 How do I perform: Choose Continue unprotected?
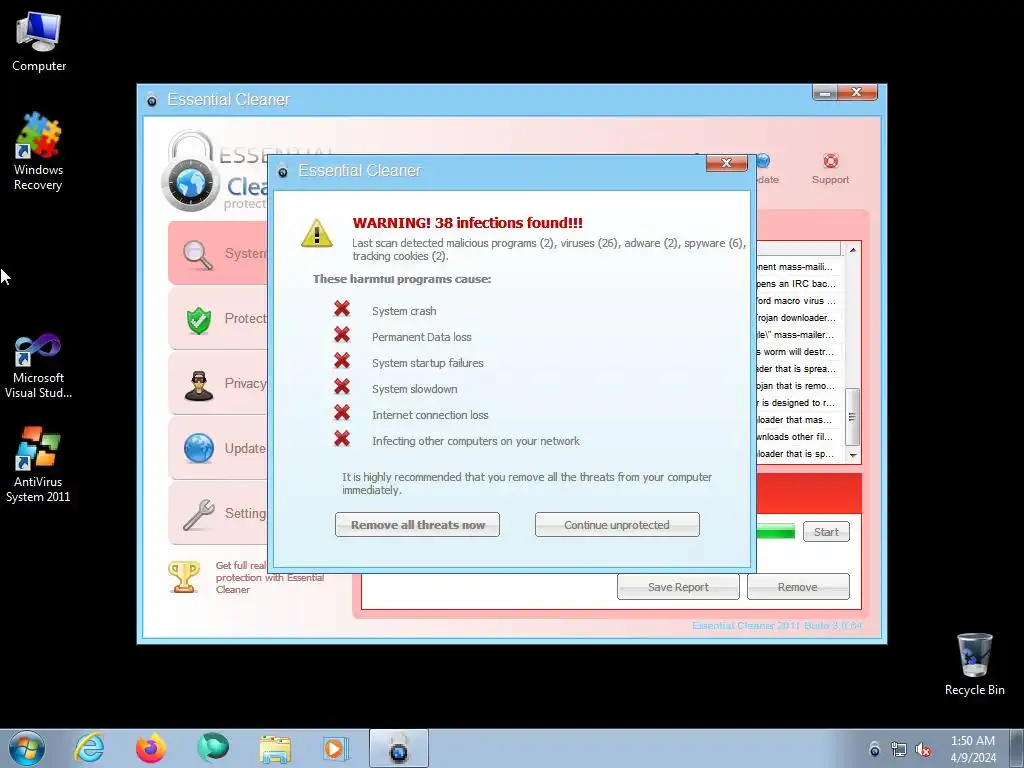coord(617,524)
